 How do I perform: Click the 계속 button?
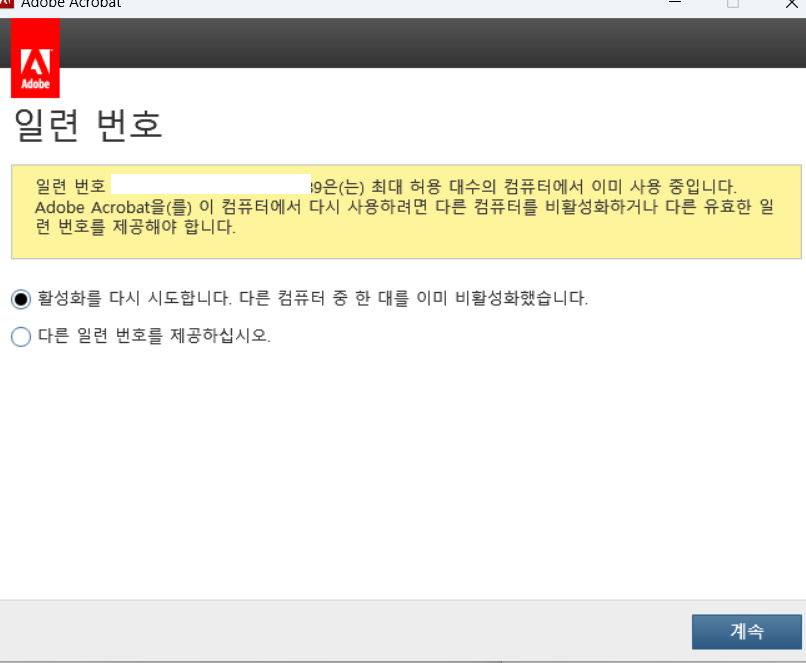pos(745,631)
